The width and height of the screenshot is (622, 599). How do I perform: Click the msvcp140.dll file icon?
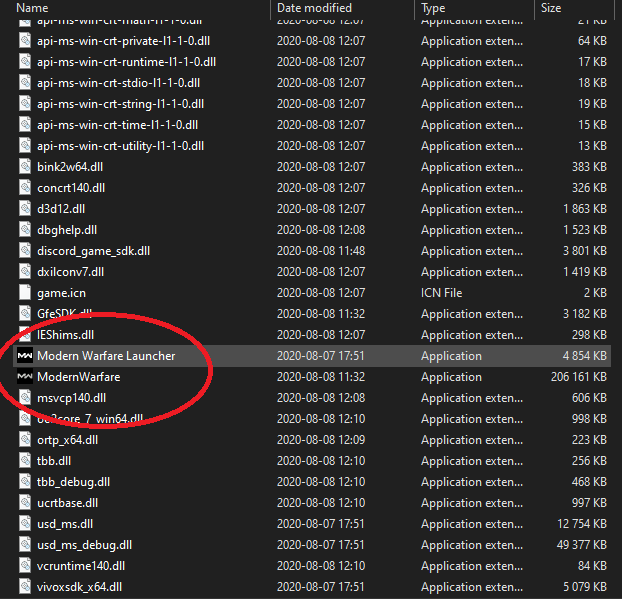coord(25,398)
